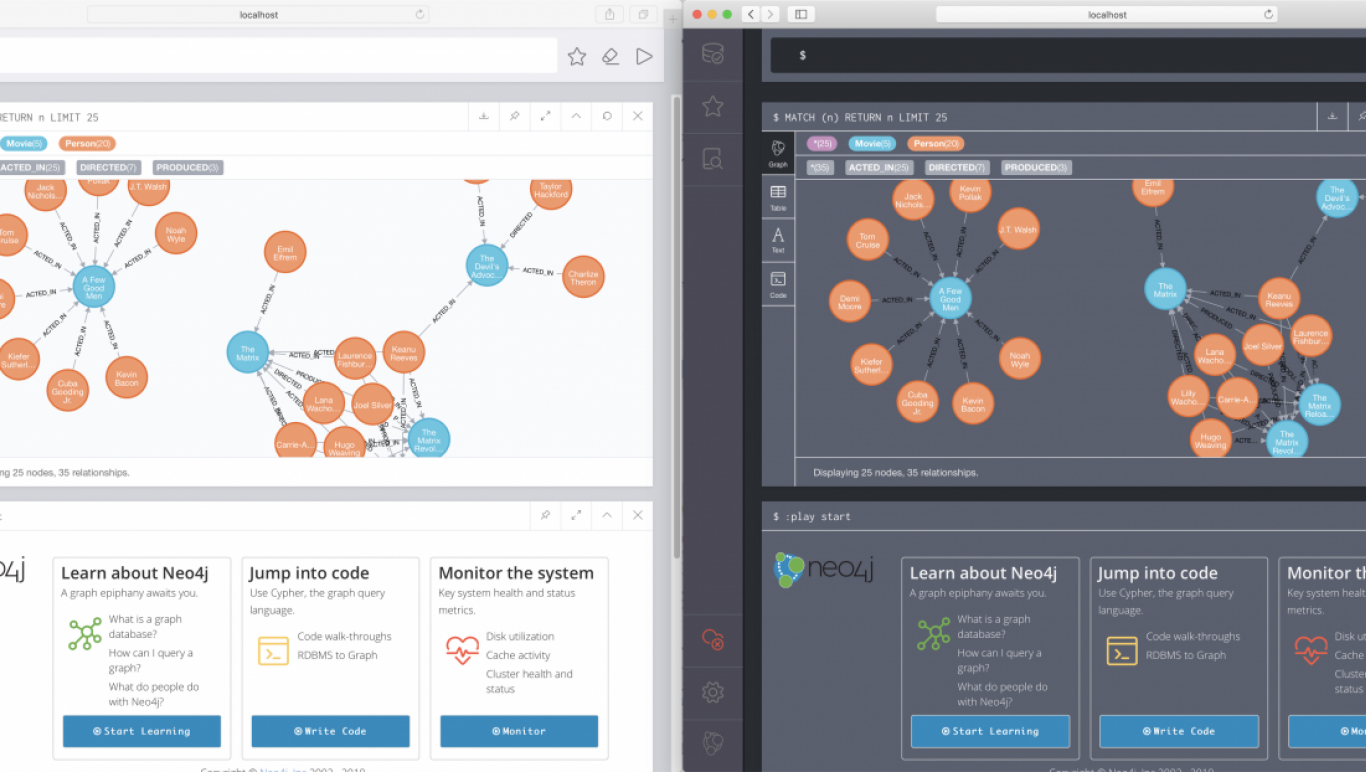Select the *(35) relationship chip in dark window

820,168
